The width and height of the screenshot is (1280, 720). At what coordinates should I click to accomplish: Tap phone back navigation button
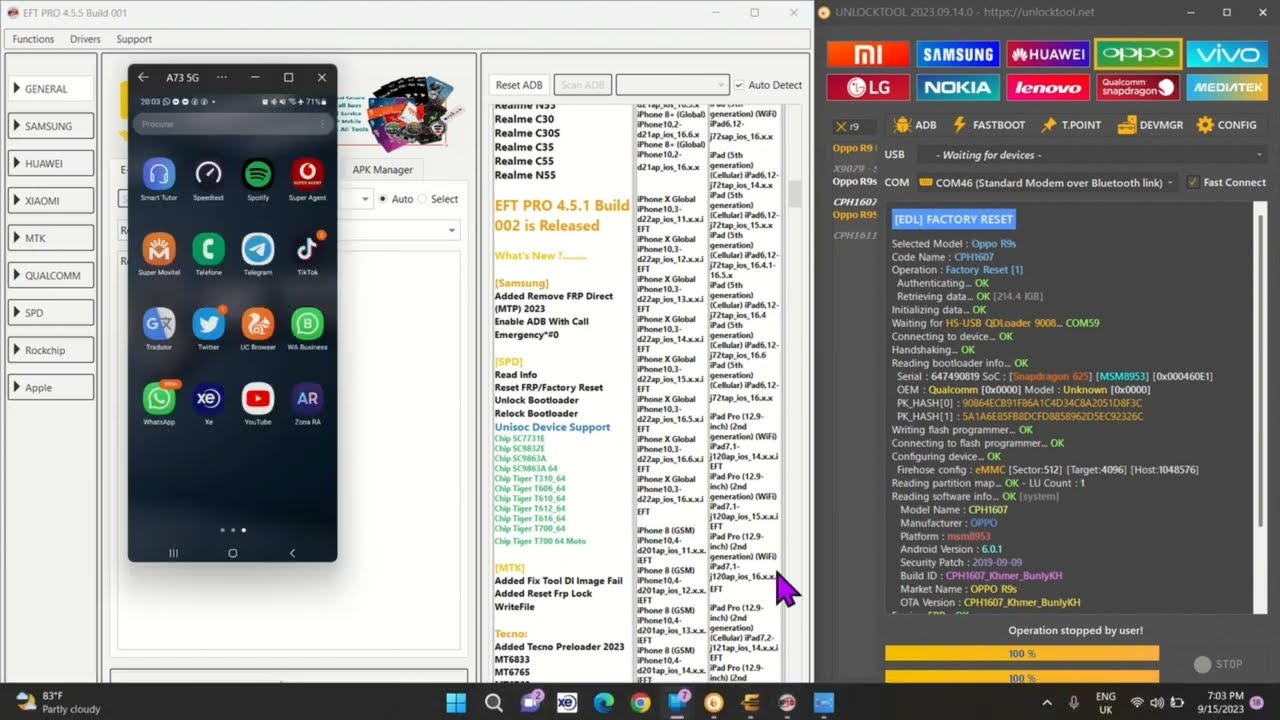coord(292,552)
